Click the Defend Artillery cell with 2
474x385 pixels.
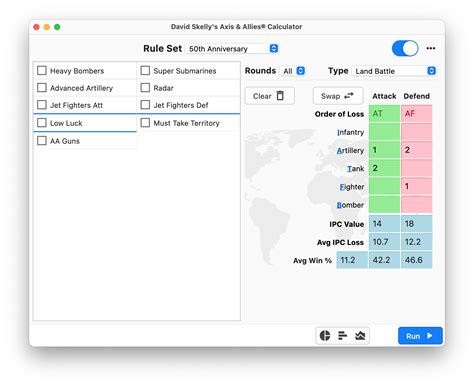click(x=417, y=150)
